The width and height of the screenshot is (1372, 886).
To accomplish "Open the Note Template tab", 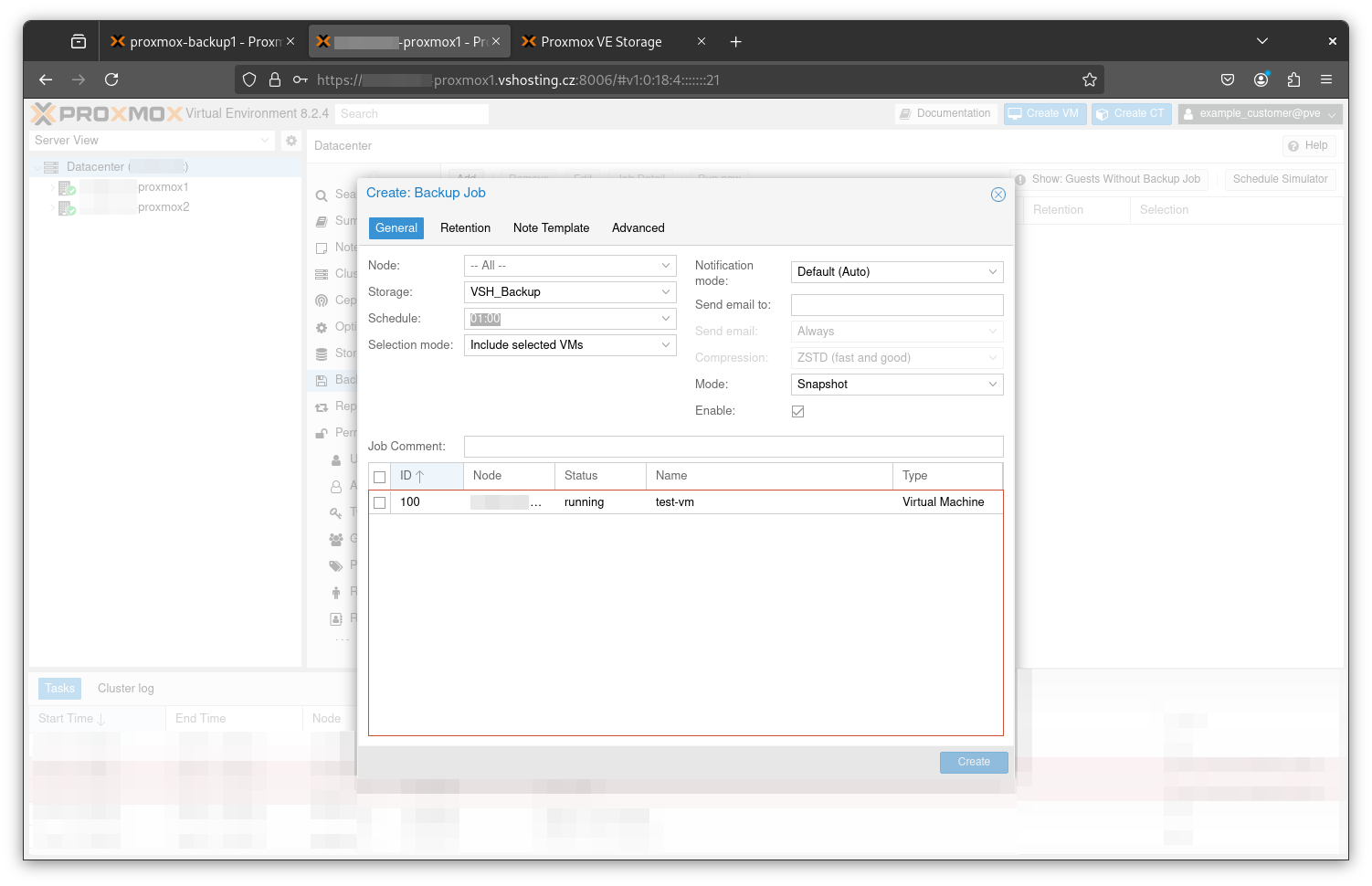I will tap(551, 228).
